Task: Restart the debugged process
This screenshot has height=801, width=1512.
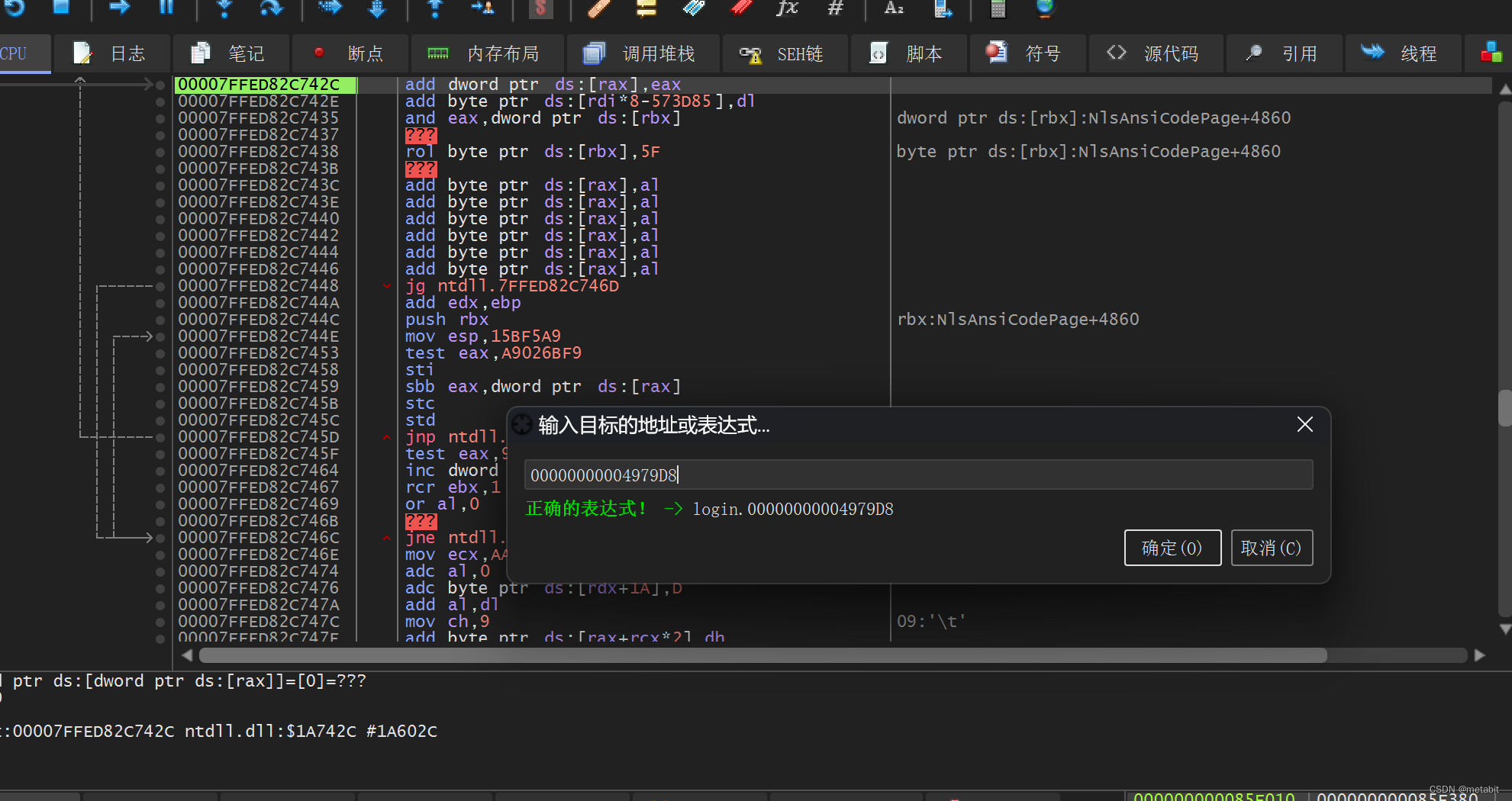Action: tap(15, 11)
